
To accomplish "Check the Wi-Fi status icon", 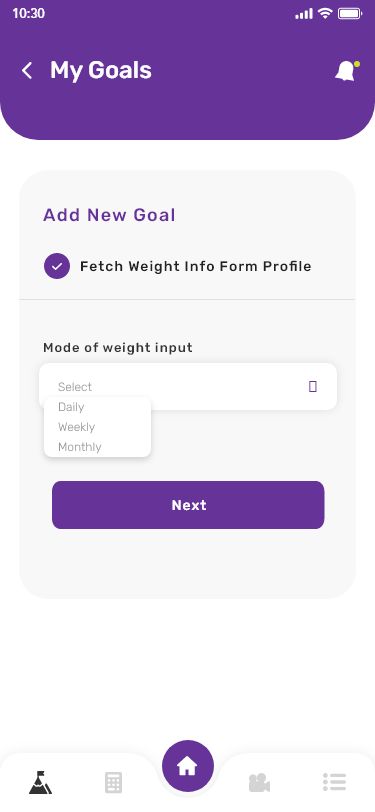I will pyautogui.click(x=325, y=13).
